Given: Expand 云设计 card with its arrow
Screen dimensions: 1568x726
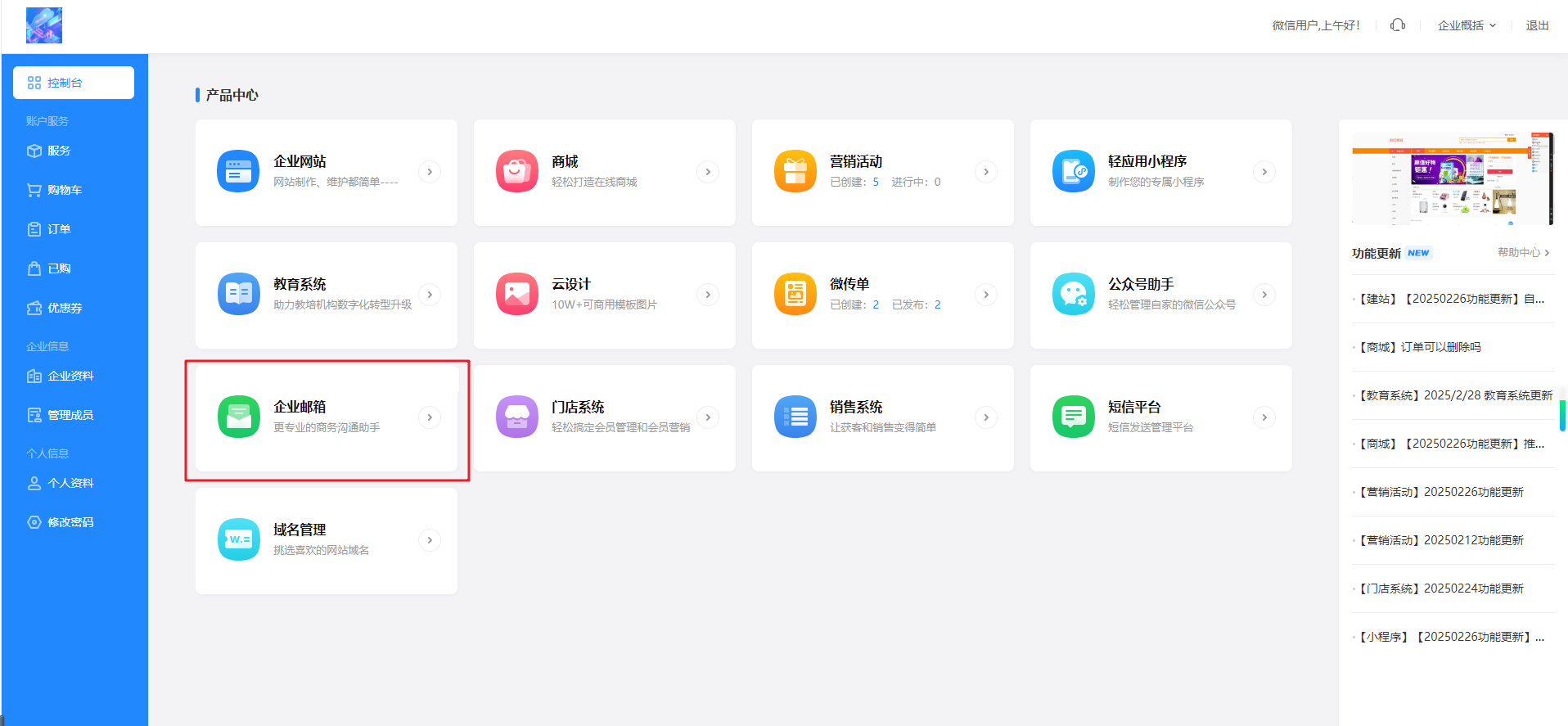Looking at the screenshot, I should (708, 295).
